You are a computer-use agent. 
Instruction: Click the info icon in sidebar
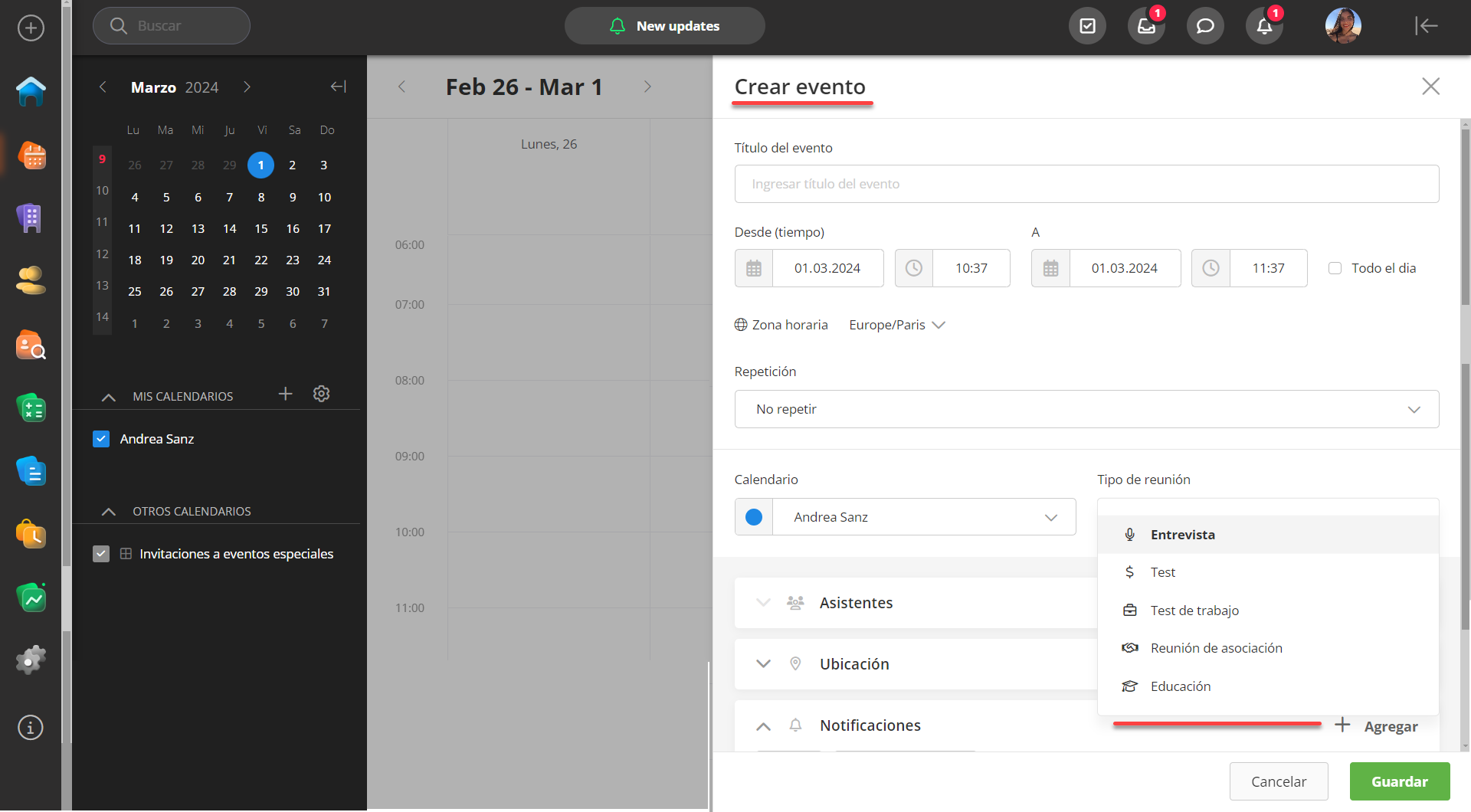click(31, 727)
